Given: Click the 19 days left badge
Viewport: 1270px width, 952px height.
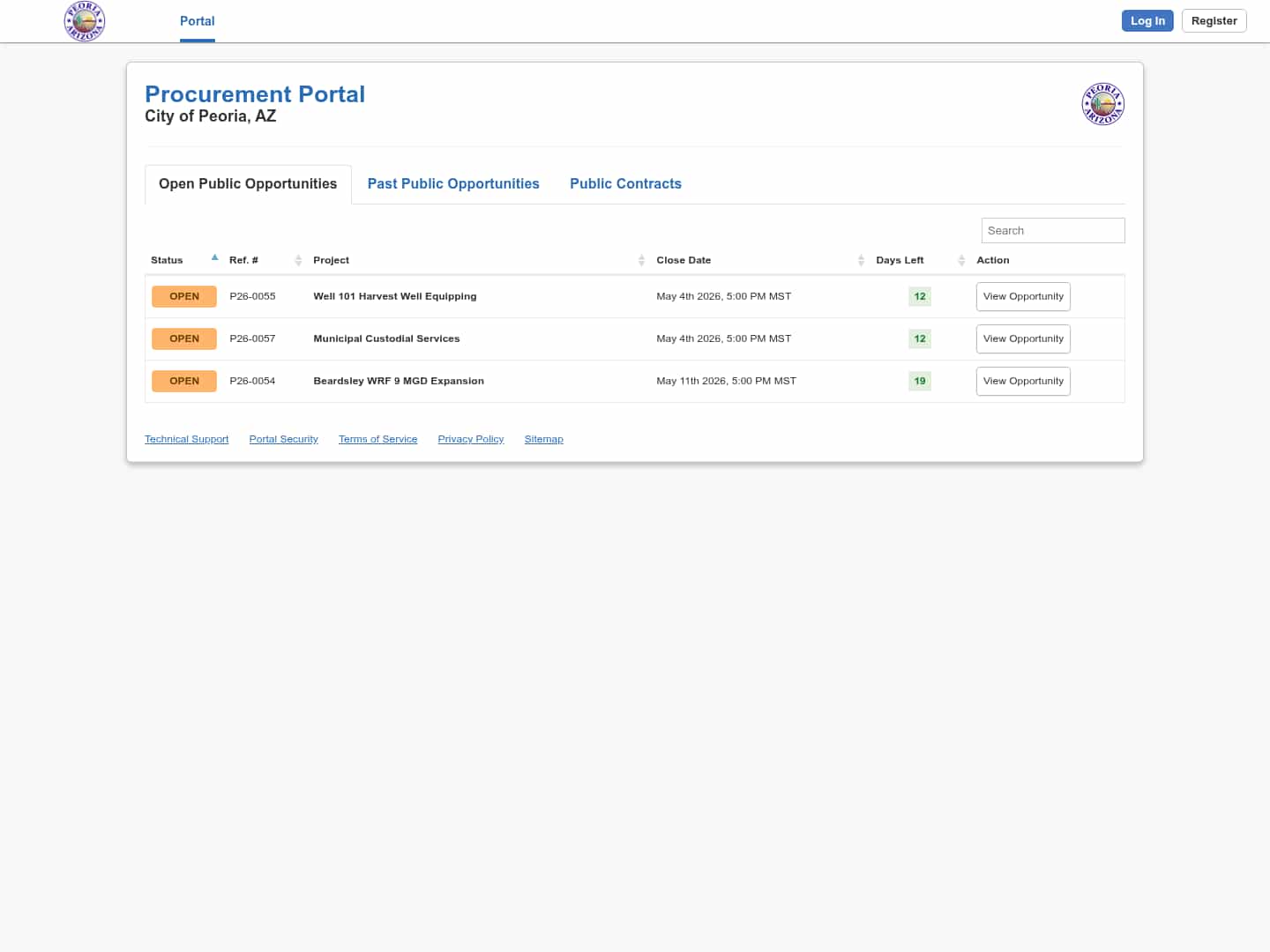Looking at the screenshot, I should pyautogui.click(x=920, y=381).
